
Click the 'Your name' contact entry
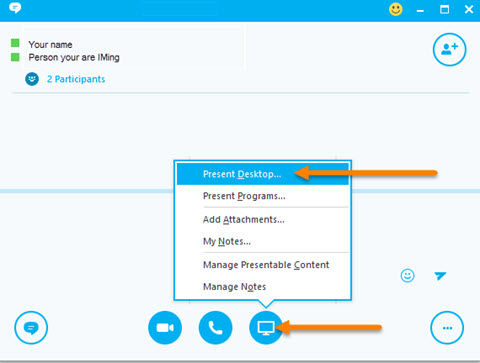coord(50,44)
